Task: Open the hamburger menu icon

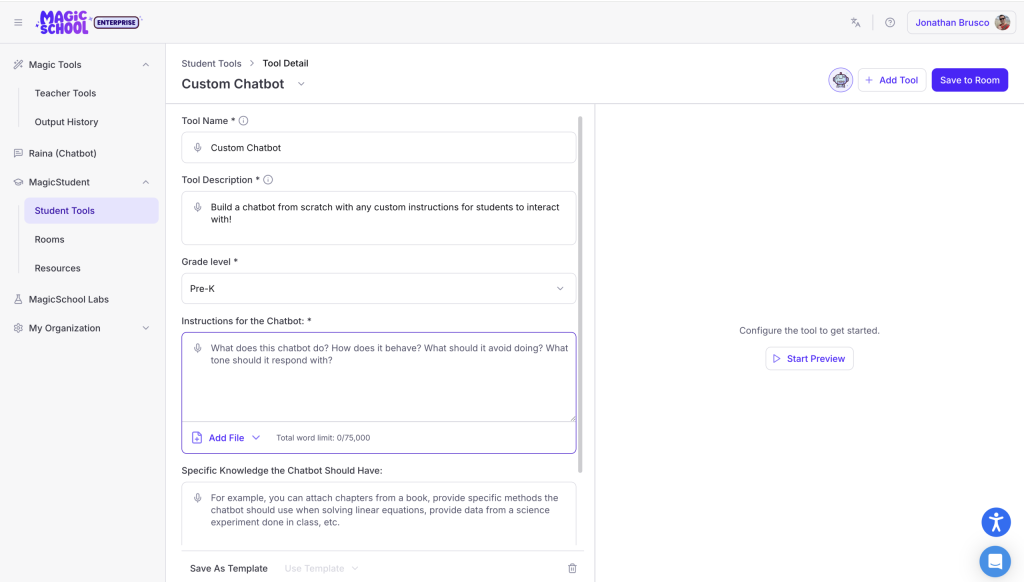Action: [18, 22]
